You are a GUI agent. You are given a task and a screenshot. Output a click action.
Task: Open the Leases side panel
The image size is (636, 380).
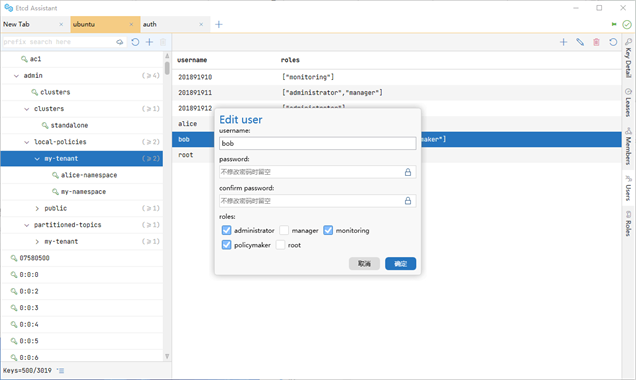[628, 102]
